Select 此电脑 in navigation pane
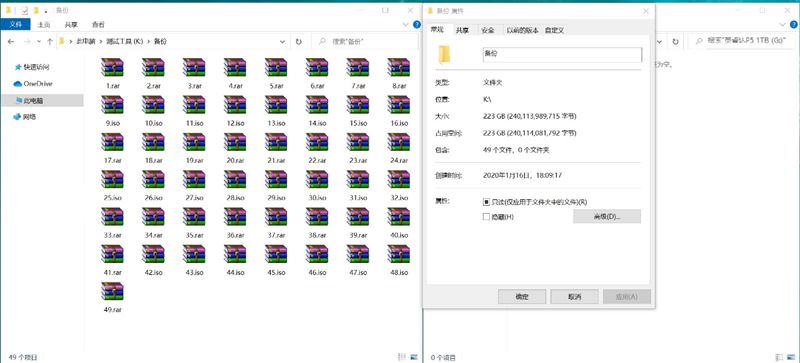This screenshot has width=800, height=363. click(43, 101)
